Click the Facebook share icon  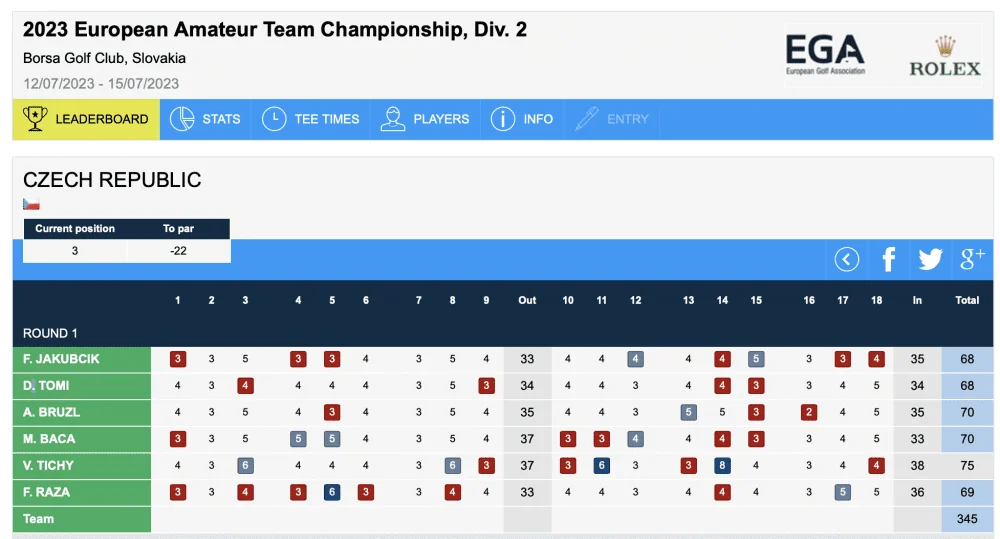tap(888, 260)
